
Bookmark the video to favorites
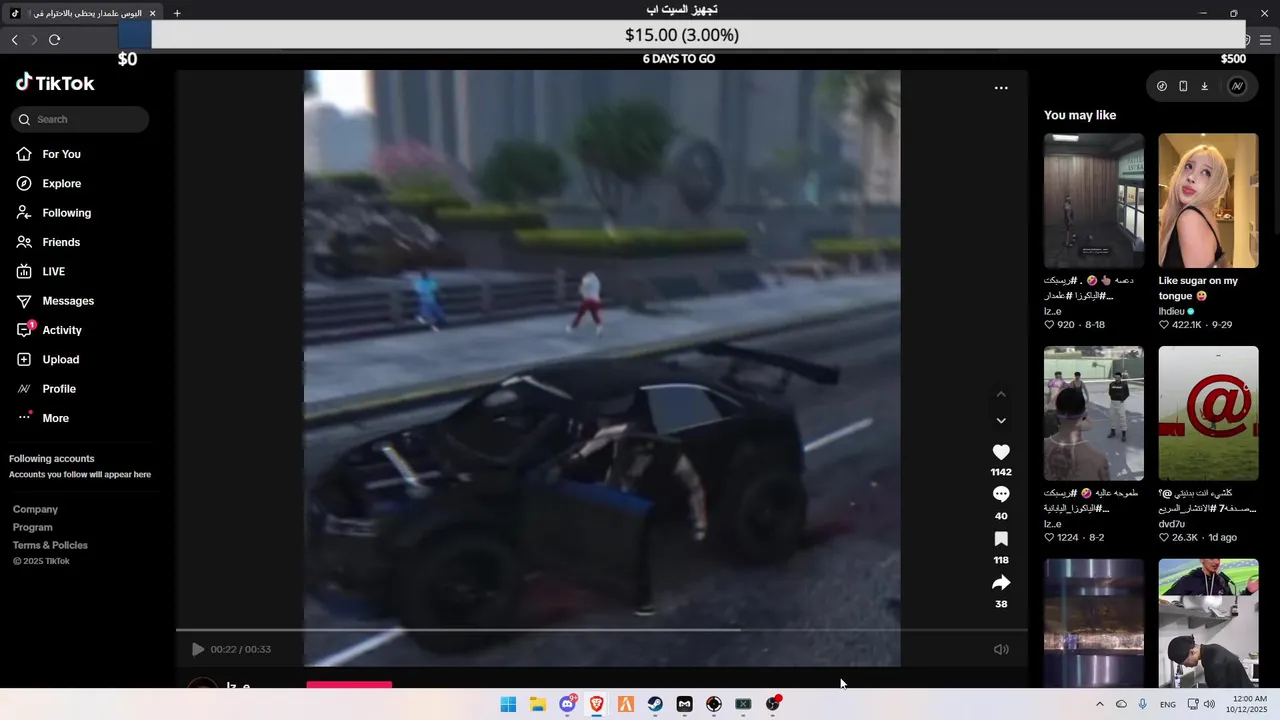[1001, 539]
